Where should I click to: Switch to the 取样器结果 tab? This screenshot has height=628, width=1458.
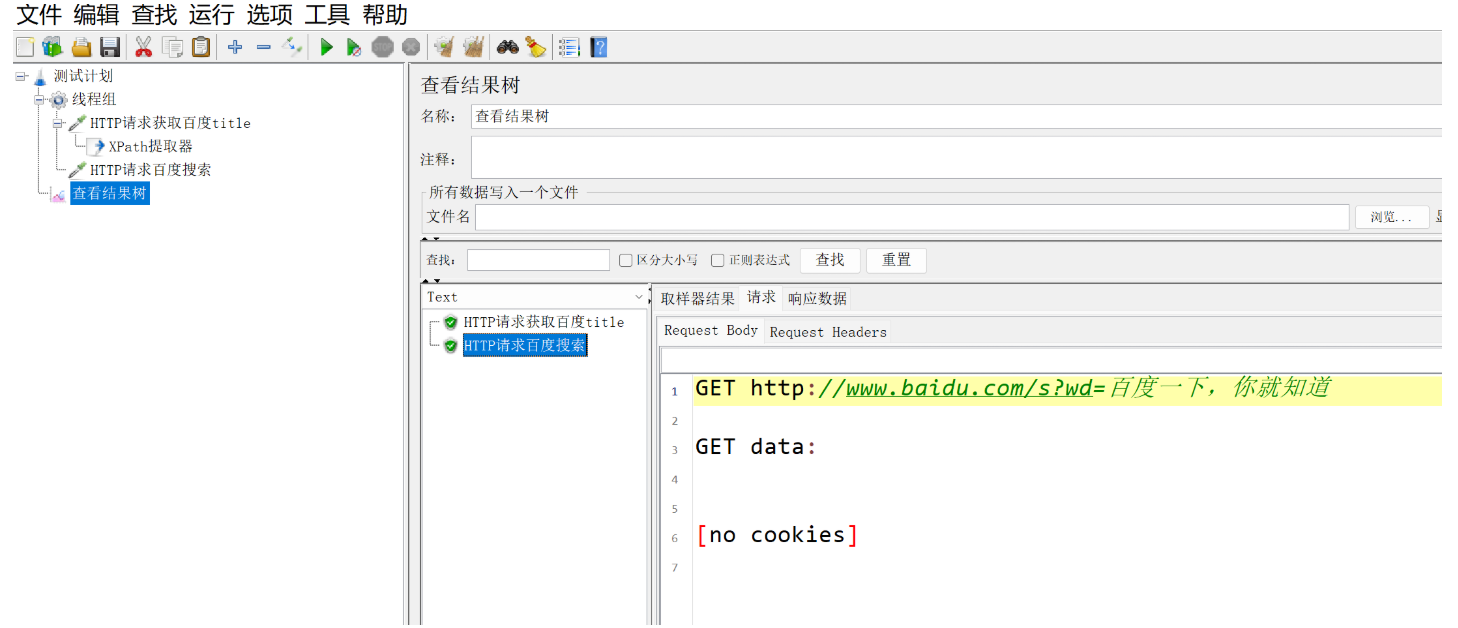click(x=697, y=298)
